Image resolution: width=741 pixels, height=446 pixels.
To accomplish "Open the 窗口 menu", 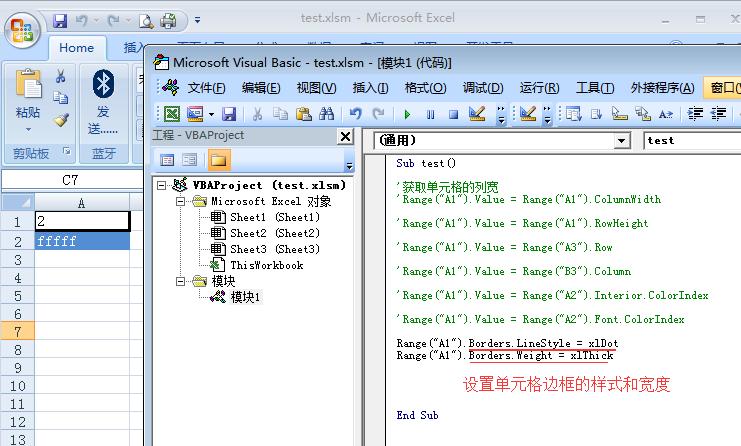I will pos(724,88).
